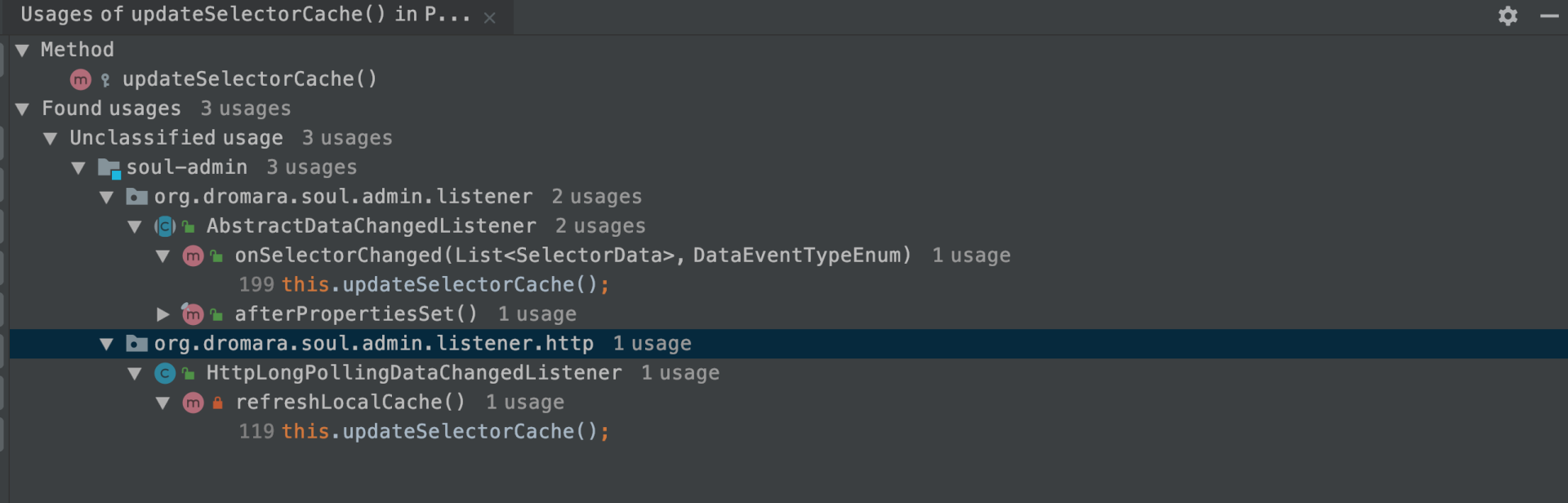Select the HttpLongPollingDataChangedListener tree row

[x=413, y=373]
